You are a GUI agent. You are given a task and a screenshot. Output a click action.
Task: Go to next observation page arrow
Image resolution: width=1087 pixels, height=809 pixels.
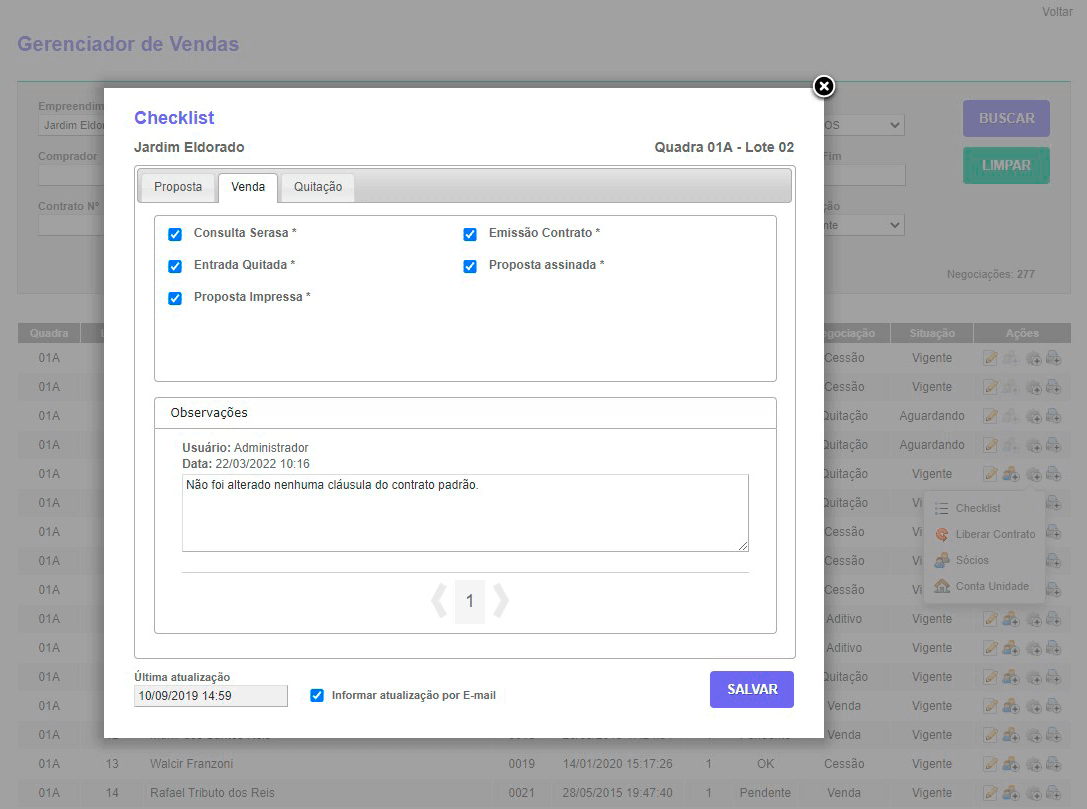click(501, 601)
